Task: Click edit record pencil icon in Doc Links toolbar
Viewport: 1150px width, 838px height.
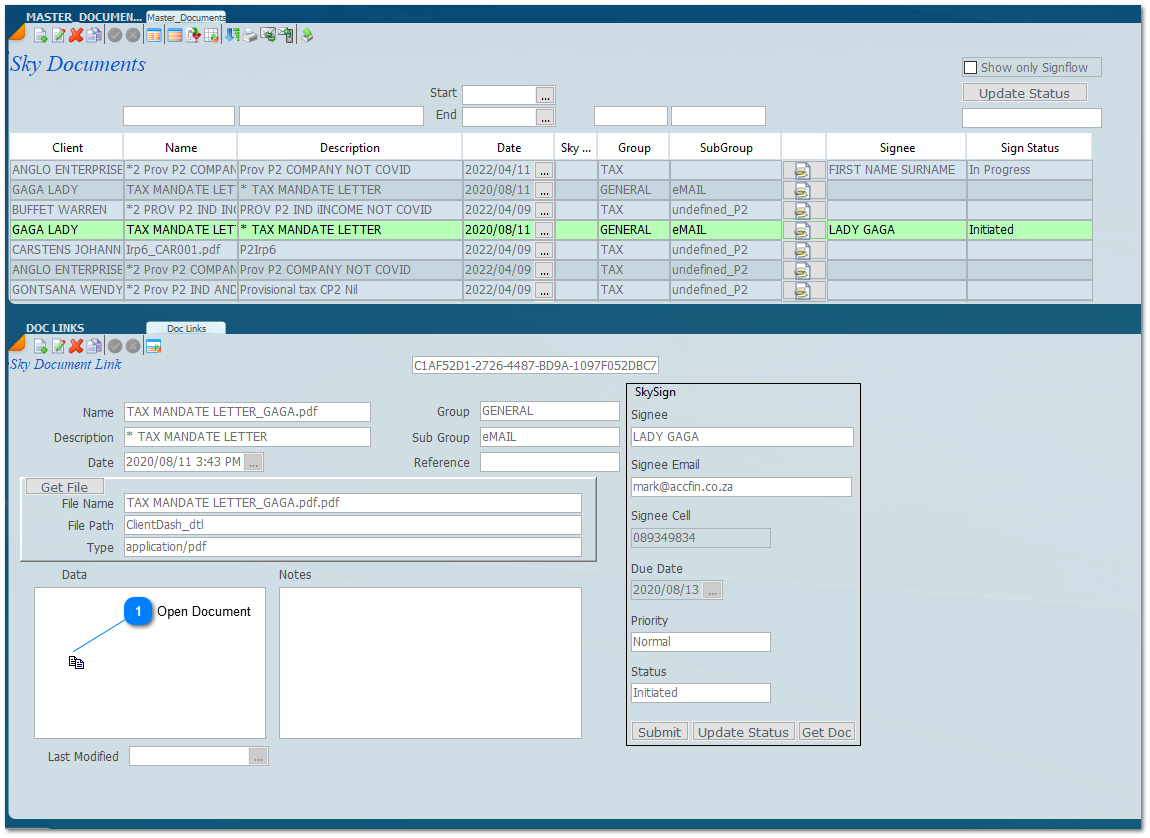Action: [x=58, y=346]
